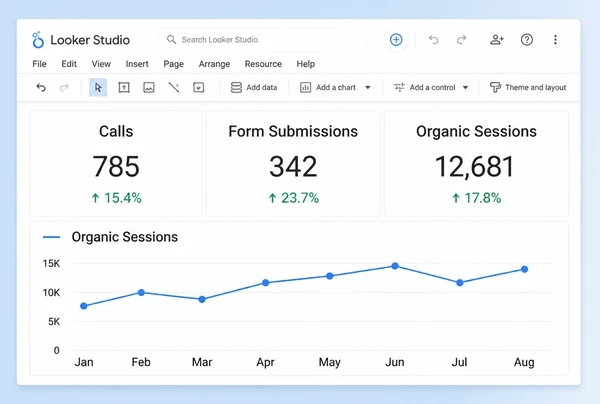Click the Aug data point on chart
This screenshot has height=404, width=600.
point(525,269)
